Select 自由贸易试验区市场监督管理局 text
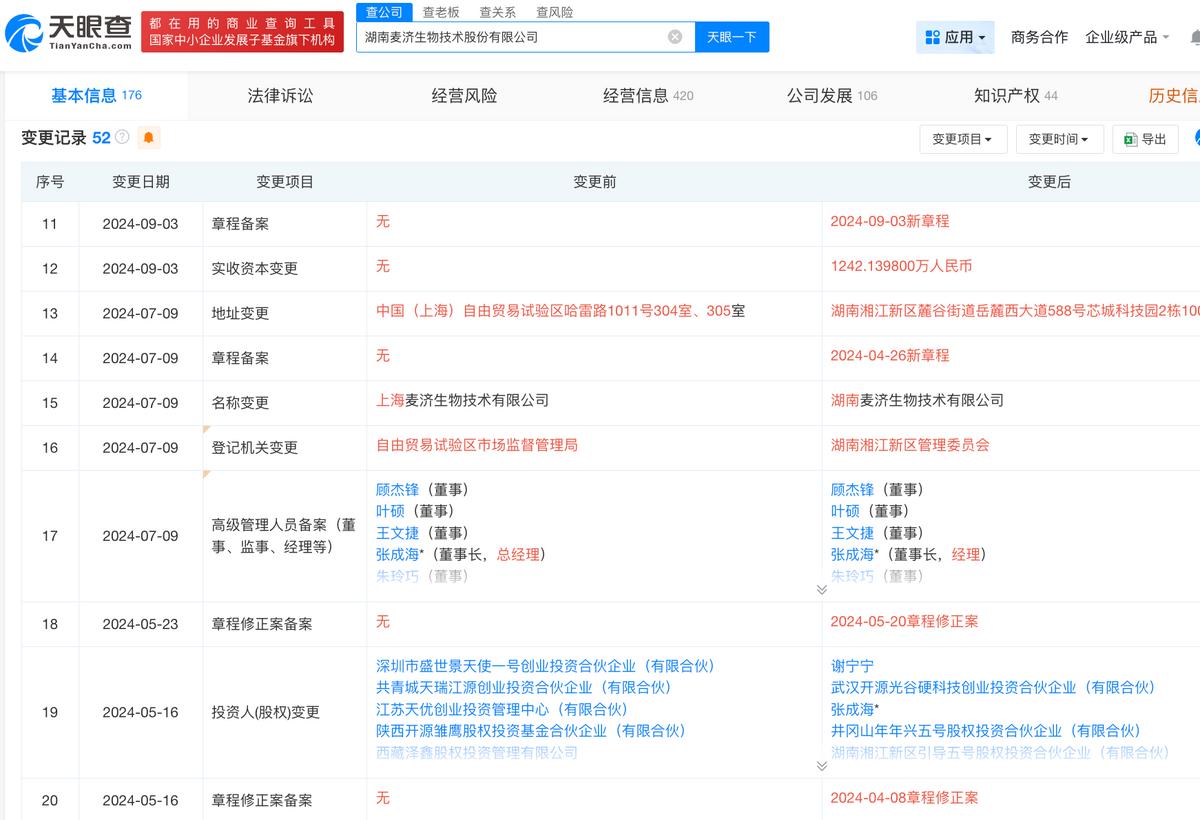Viewport: 1200px width, 820px height. pos(477,445)
